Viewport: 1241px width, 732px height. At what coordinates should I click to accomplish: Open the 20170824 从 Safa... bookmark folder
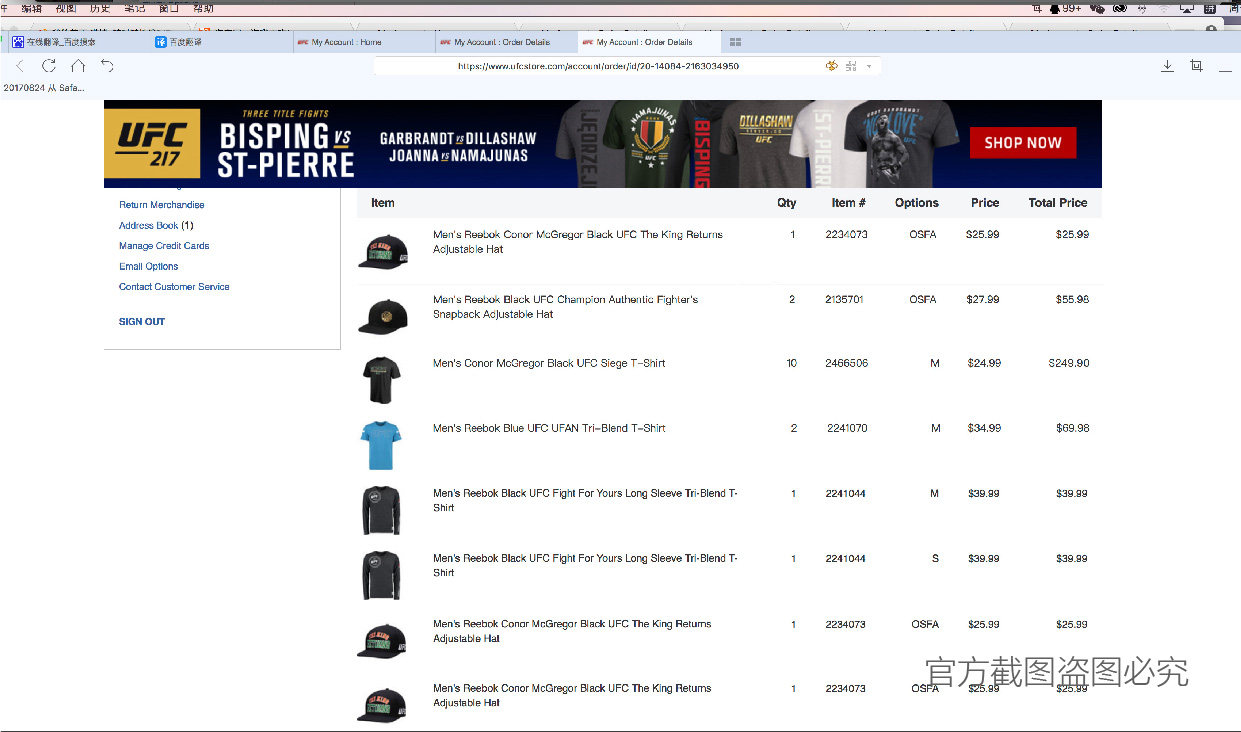coord(44,88)
